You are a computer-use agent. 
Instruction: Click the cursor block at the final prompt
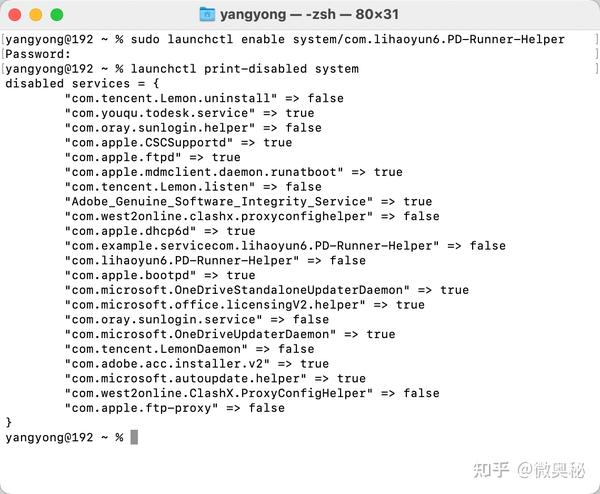pyautogui.click(x=134, y=437)
